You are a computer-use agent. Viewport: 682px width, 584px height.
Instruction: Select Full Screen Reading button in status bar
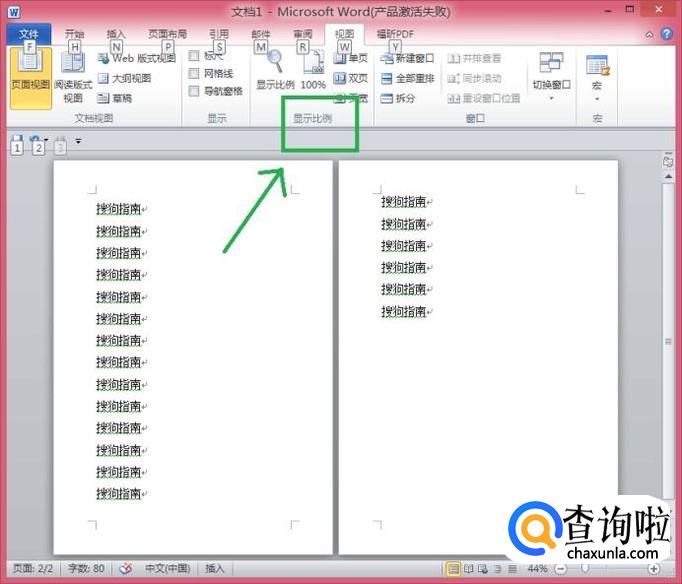click(468, 568)
